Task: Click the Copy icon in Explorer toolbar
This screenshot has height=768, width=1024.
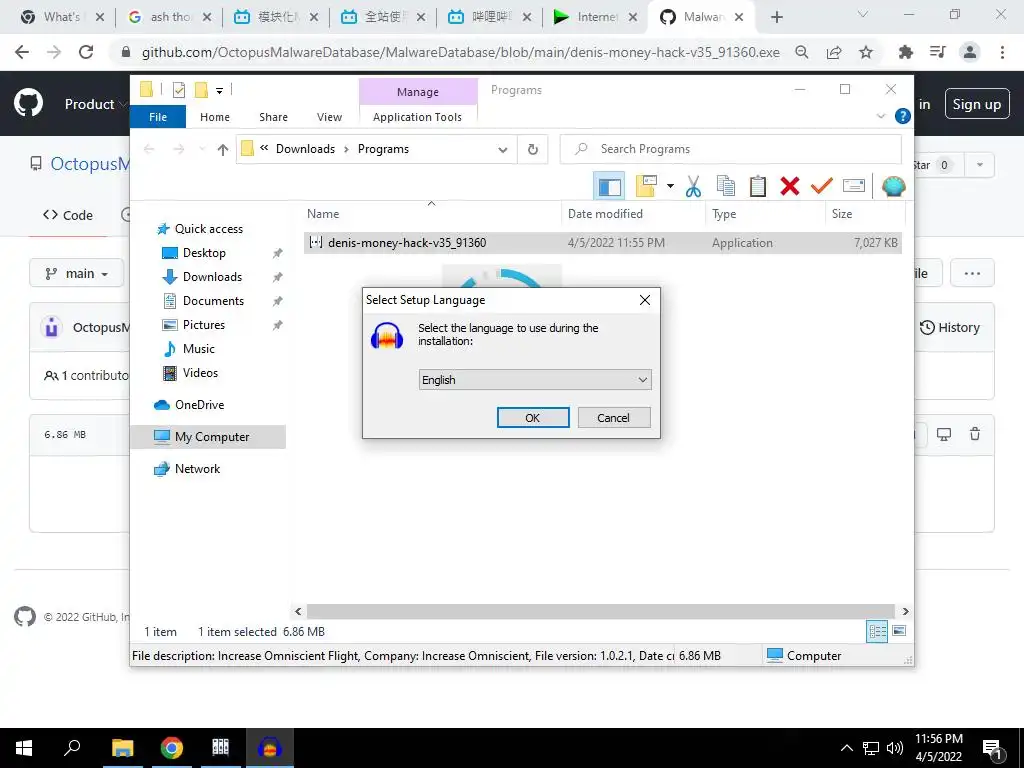Action: [726, 187]
